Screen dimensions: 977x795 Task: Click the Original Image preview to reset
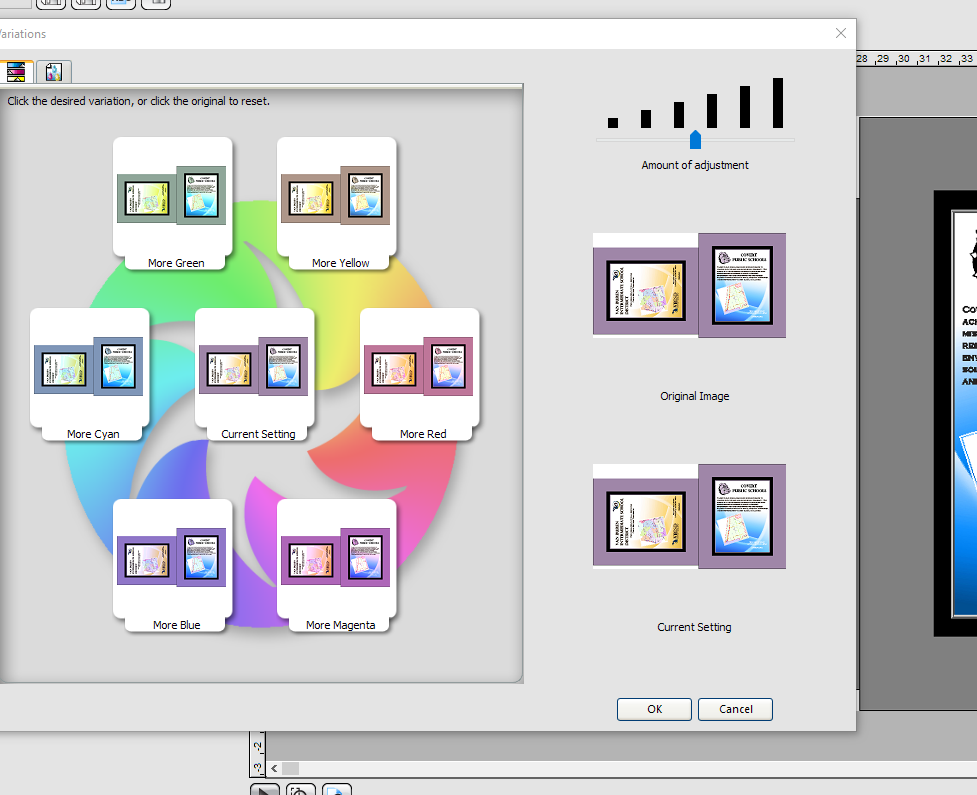click(689, 285)
